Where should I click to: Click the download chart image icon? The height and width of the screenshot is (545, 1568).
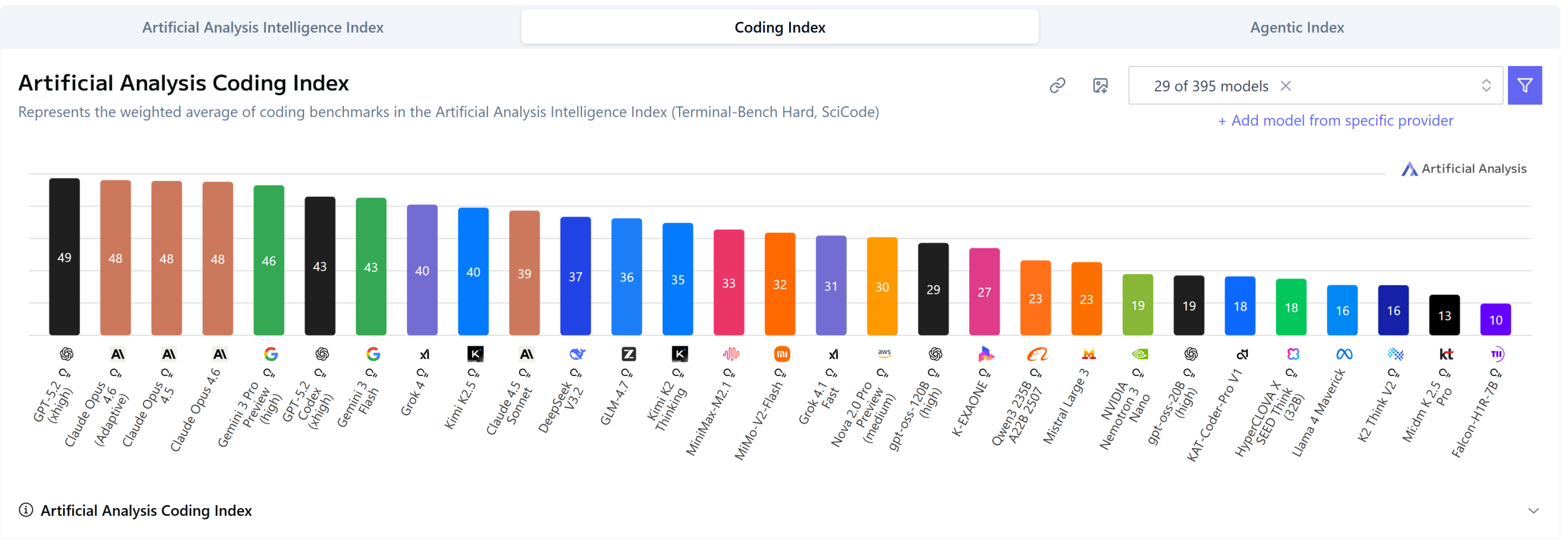tap(1100, 85)
